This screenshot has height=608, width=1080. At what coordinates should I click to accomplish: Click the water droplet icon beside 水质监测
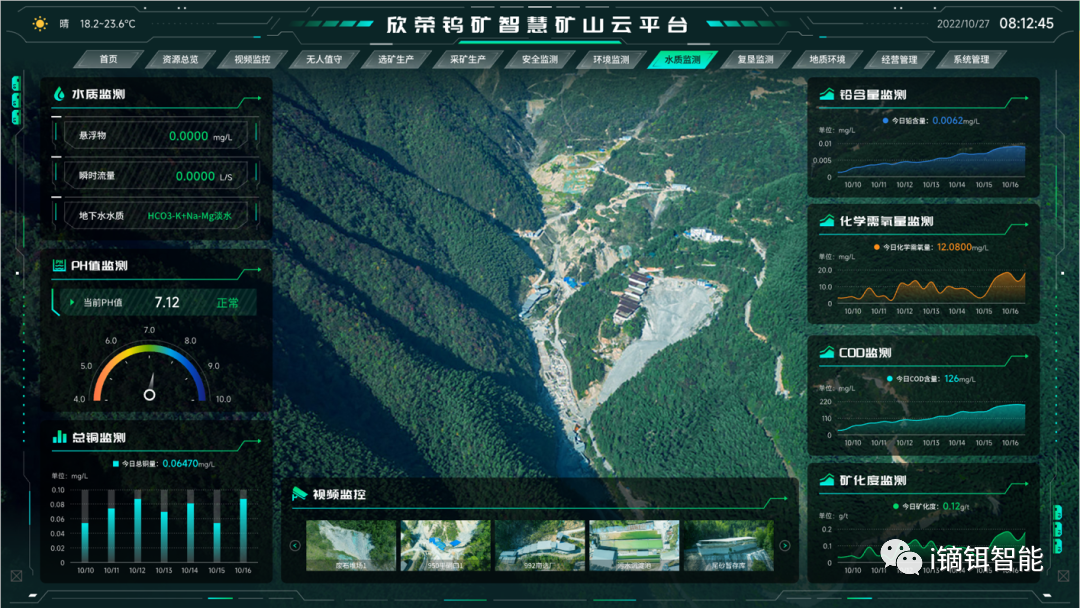(60, 94)
